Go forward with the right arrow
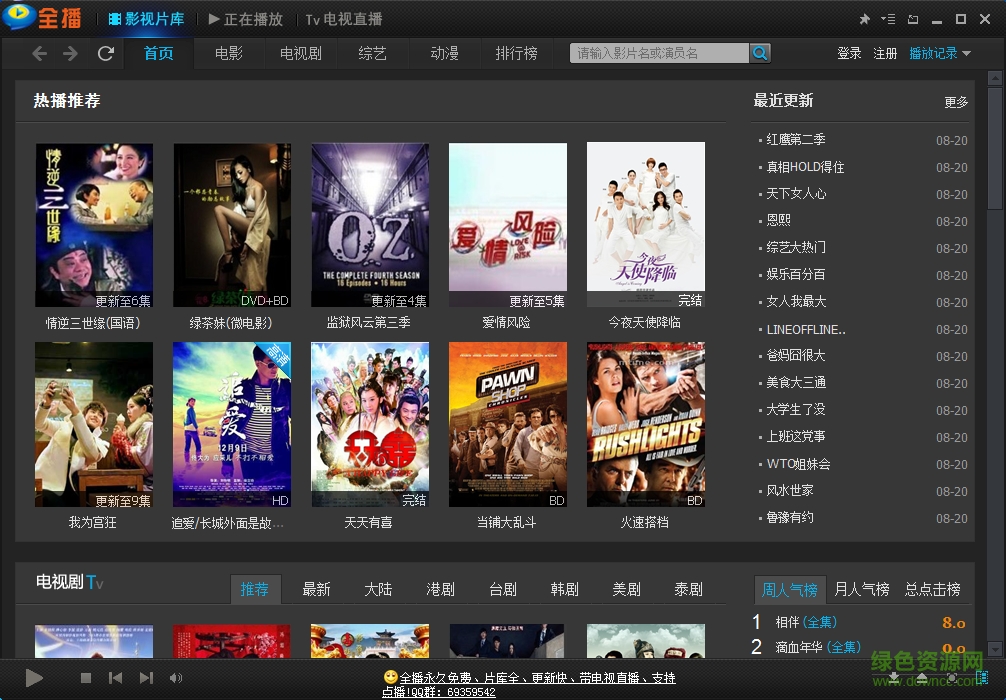 [x=71, y=54]
